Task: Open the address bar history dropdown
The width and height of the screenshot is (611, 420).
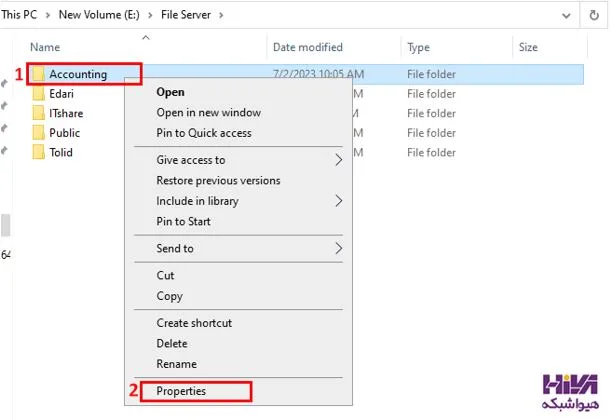Action: click(x=566, y=16)
